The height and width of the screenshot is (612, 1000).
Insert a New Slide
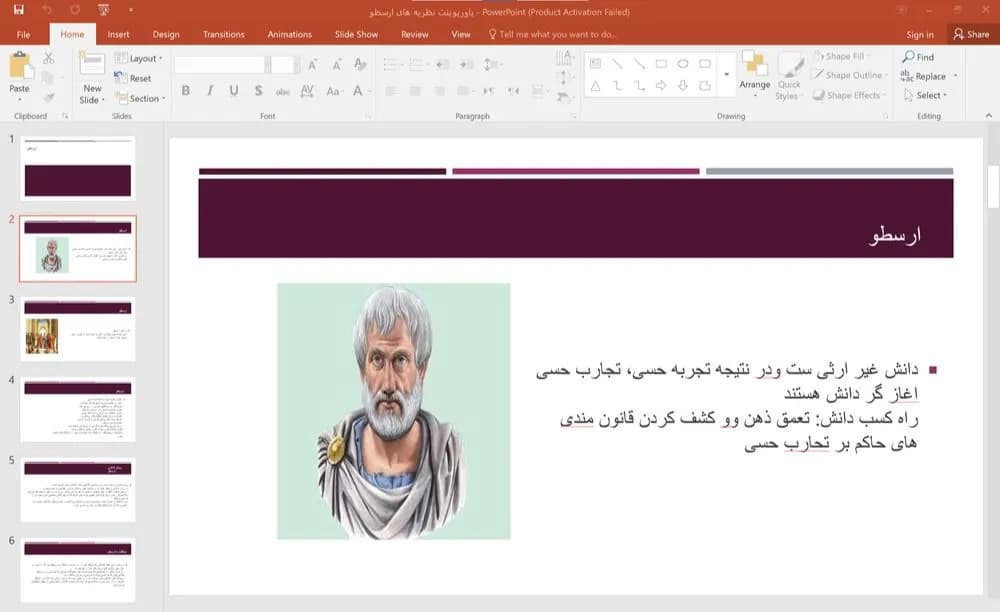click(92, 78)
